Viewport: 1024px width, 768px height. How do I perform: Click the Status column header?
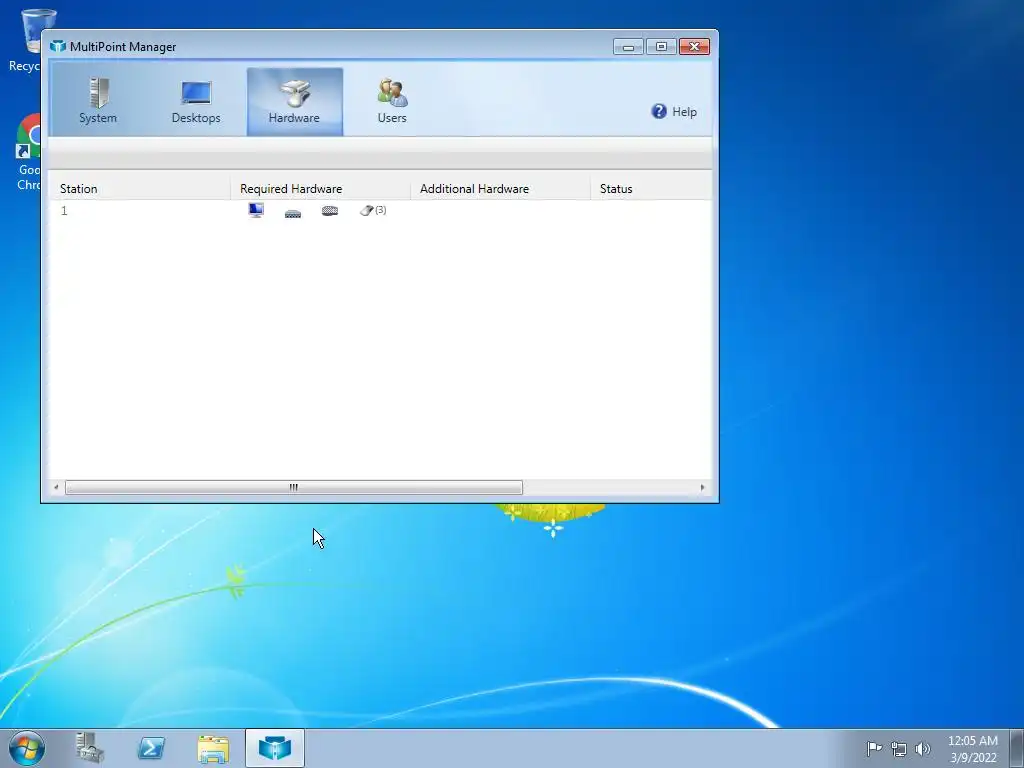(651, 189)
